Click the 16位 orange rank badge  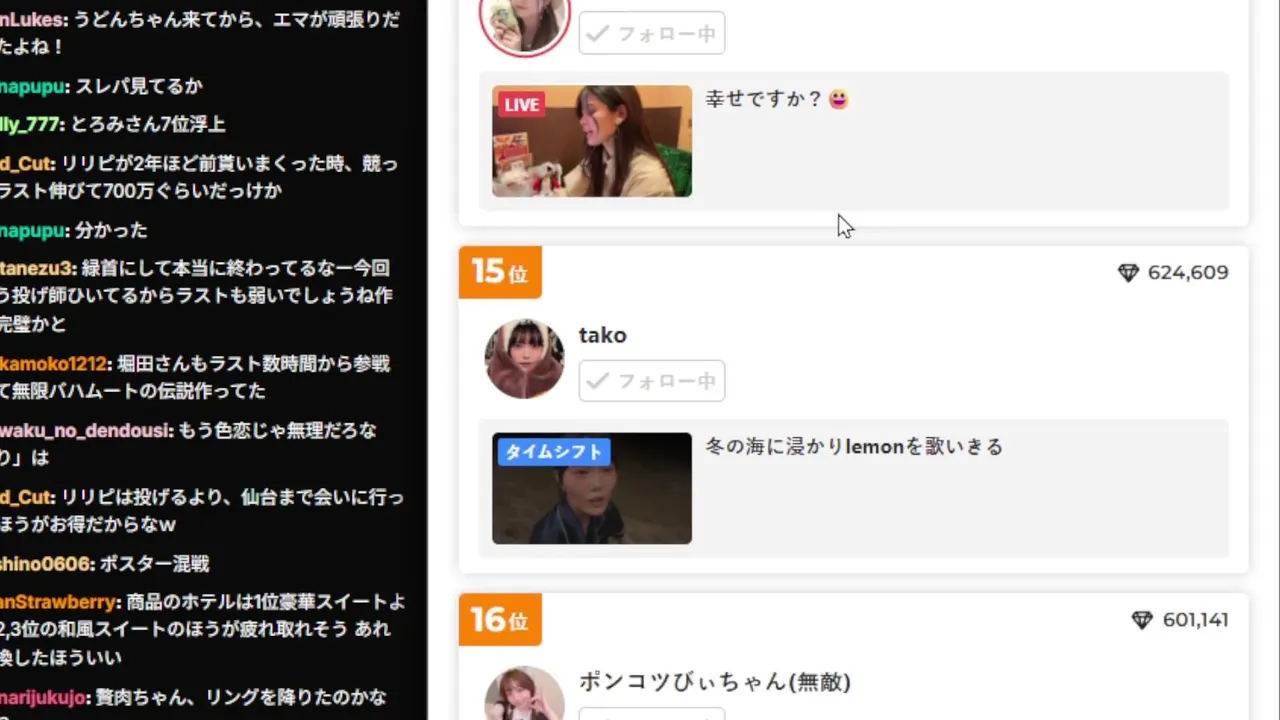500,619
